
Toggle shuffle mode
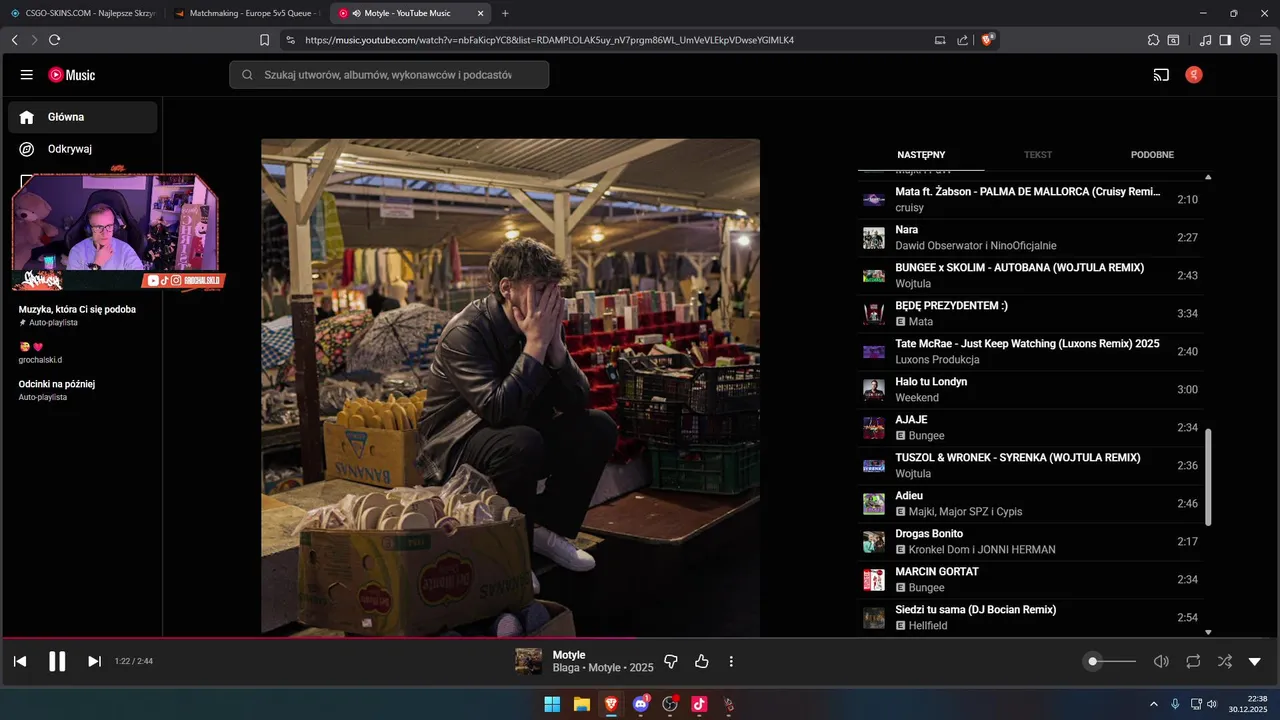click(x=1224, y=661)
